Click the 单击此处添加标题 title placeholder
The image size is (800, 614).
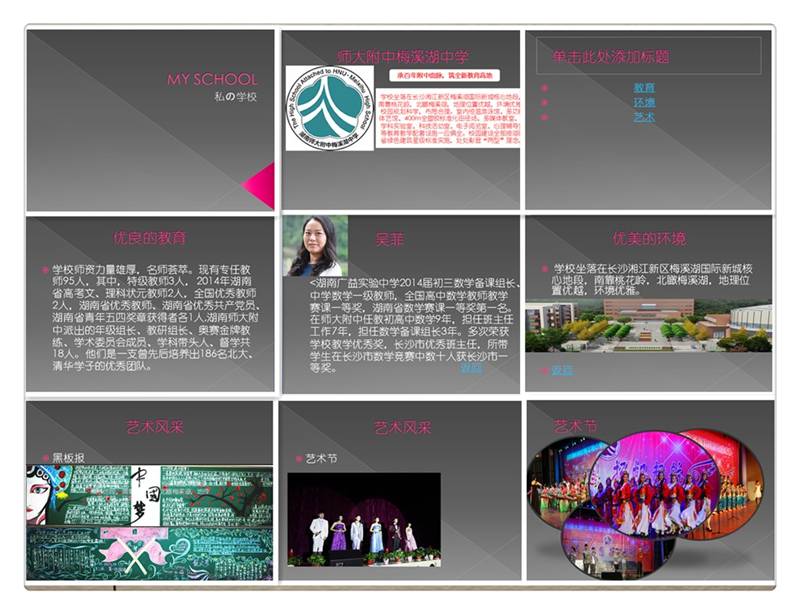pos(648,57)
